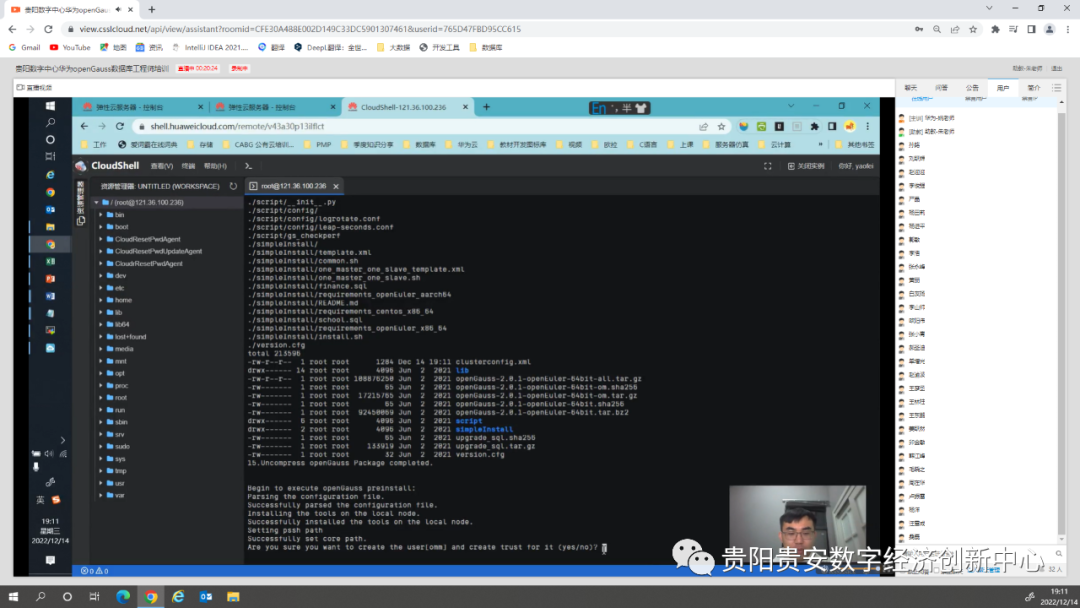Screen dimensions: 1080x608
Task: Click the 退出 exit link
Action: [x=1057, y=68]
